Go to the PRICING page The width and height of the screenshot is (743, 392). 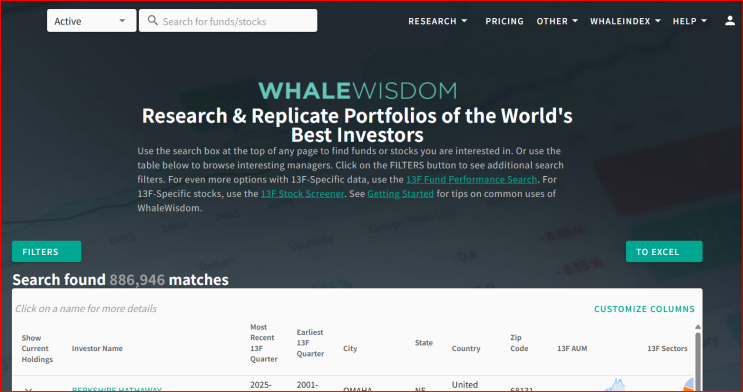pos(504,21)
